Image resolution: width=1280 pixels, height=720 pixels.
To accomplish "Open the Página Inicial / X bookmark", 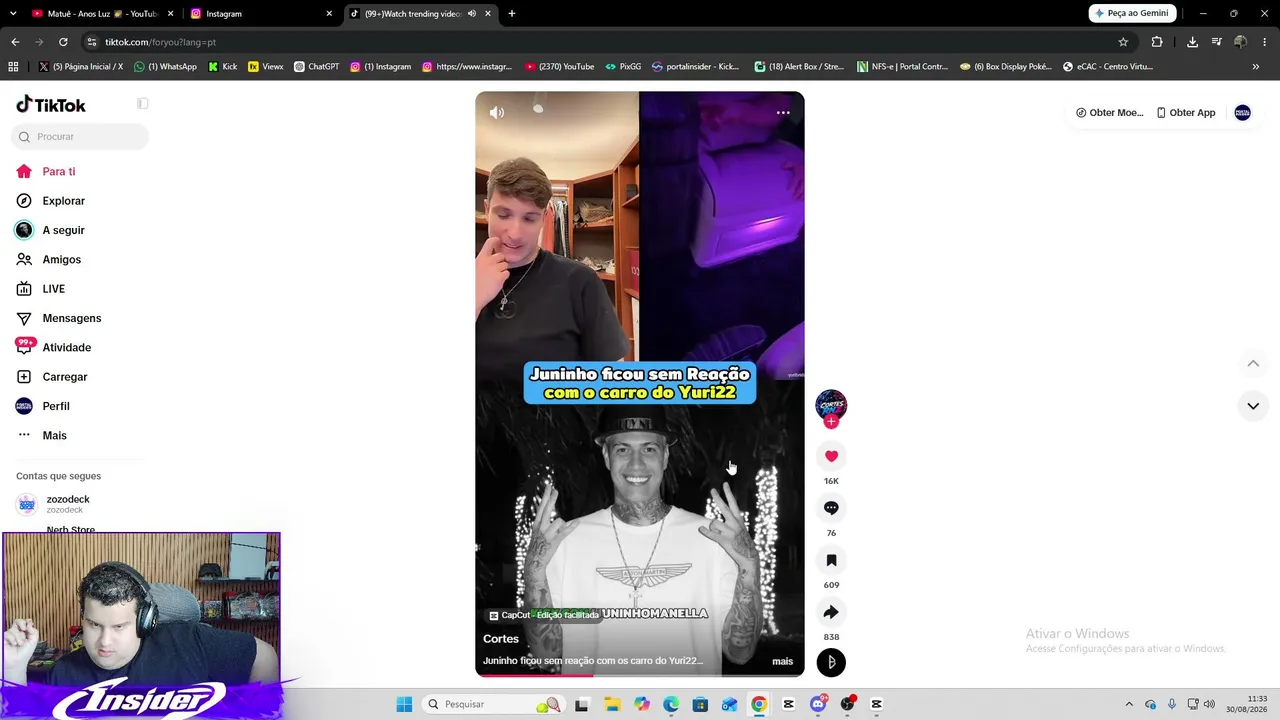I will click(81, 67).
